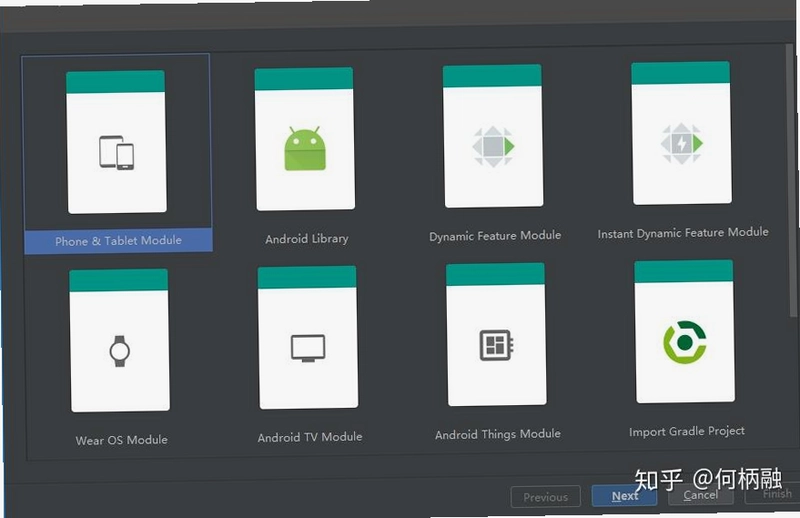Click the Android TV Module label
The image size is (800, 518).
(310, 437)
